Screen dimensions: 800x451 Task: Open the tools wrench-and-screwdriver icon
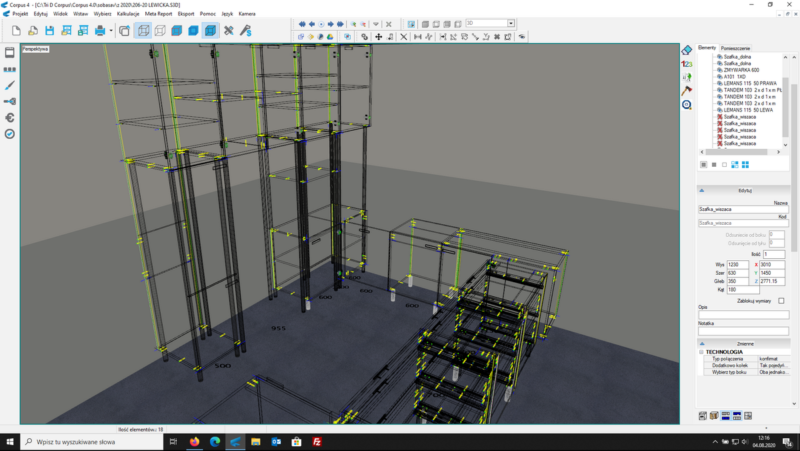click(x=229, y=31)
